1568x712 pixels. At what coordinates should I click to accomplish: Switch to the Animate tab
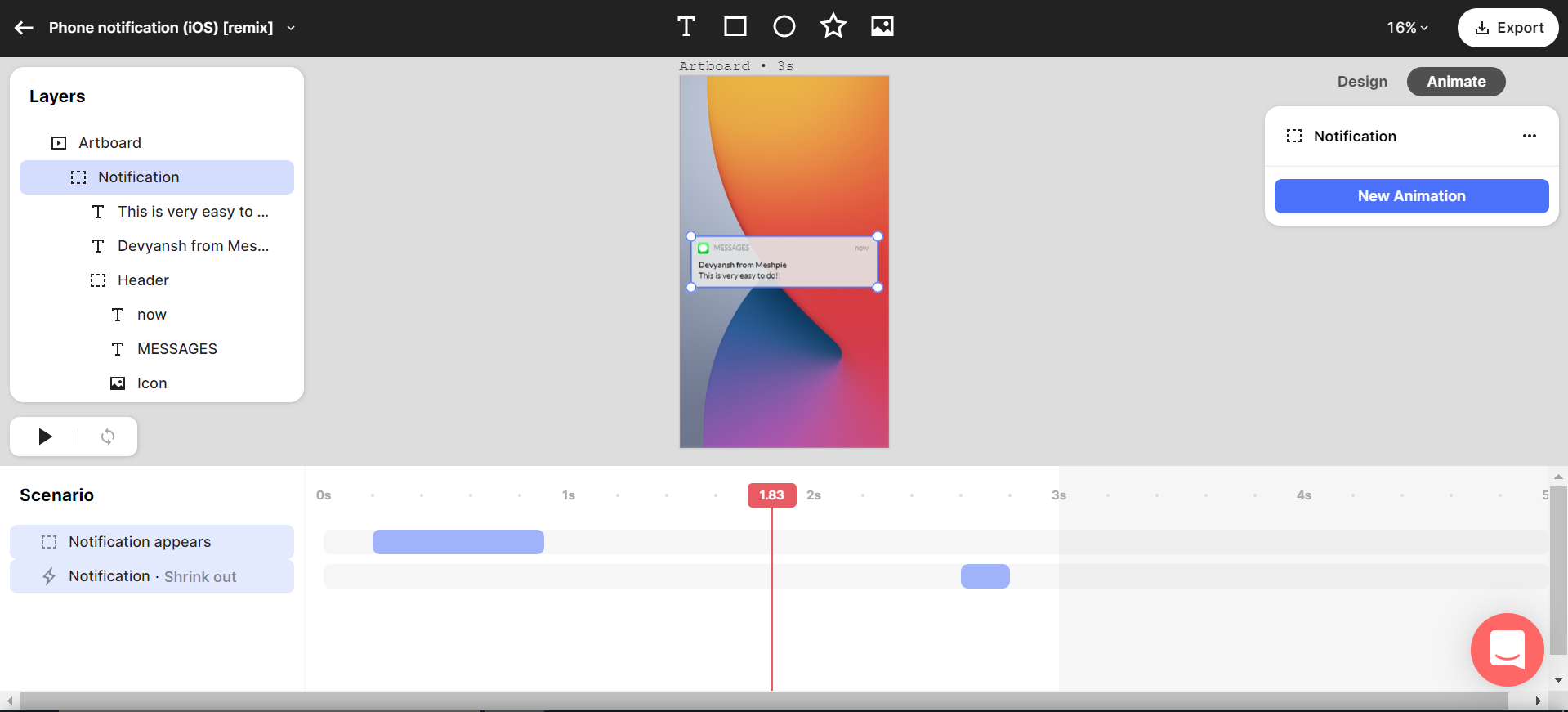(1456, 82)
